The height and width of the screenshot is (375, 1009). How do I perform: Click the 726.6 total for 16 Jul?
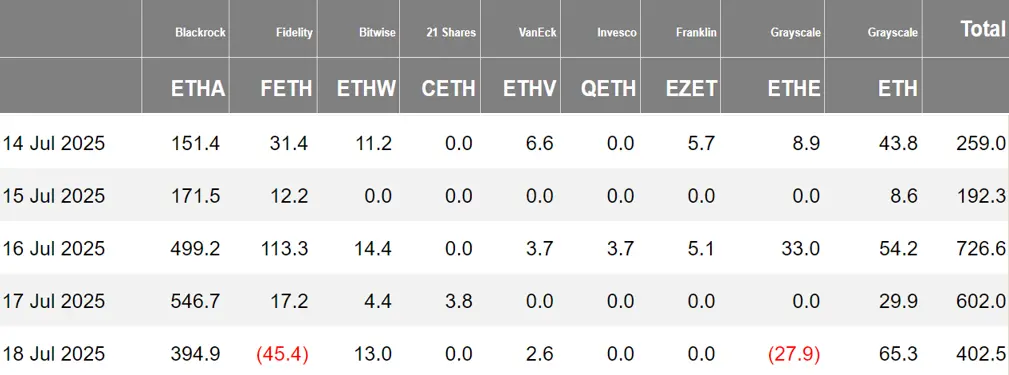(981, 248)
